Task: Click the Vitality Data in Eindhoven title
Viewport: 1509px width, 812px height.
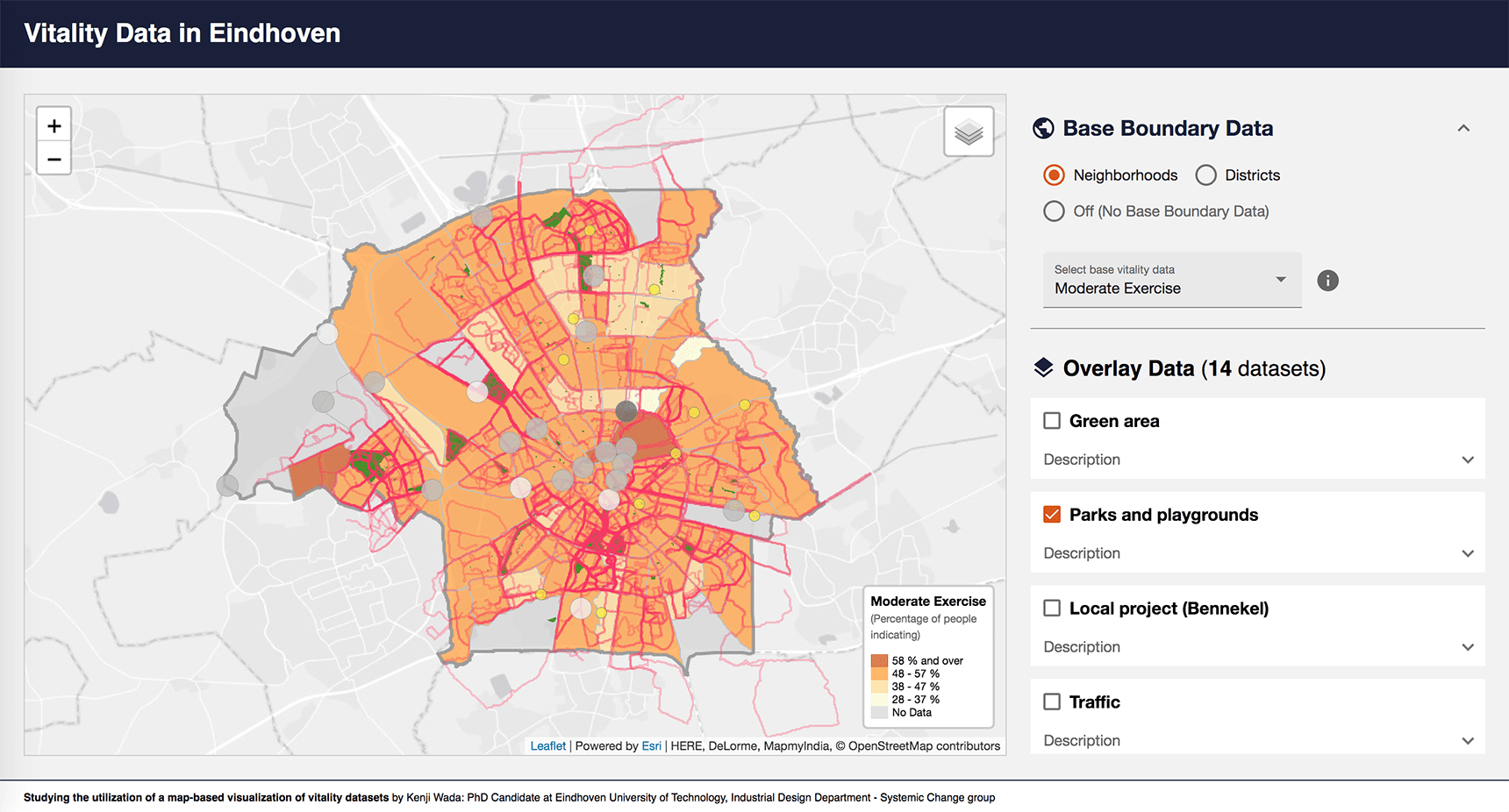Action: point(182,33)
